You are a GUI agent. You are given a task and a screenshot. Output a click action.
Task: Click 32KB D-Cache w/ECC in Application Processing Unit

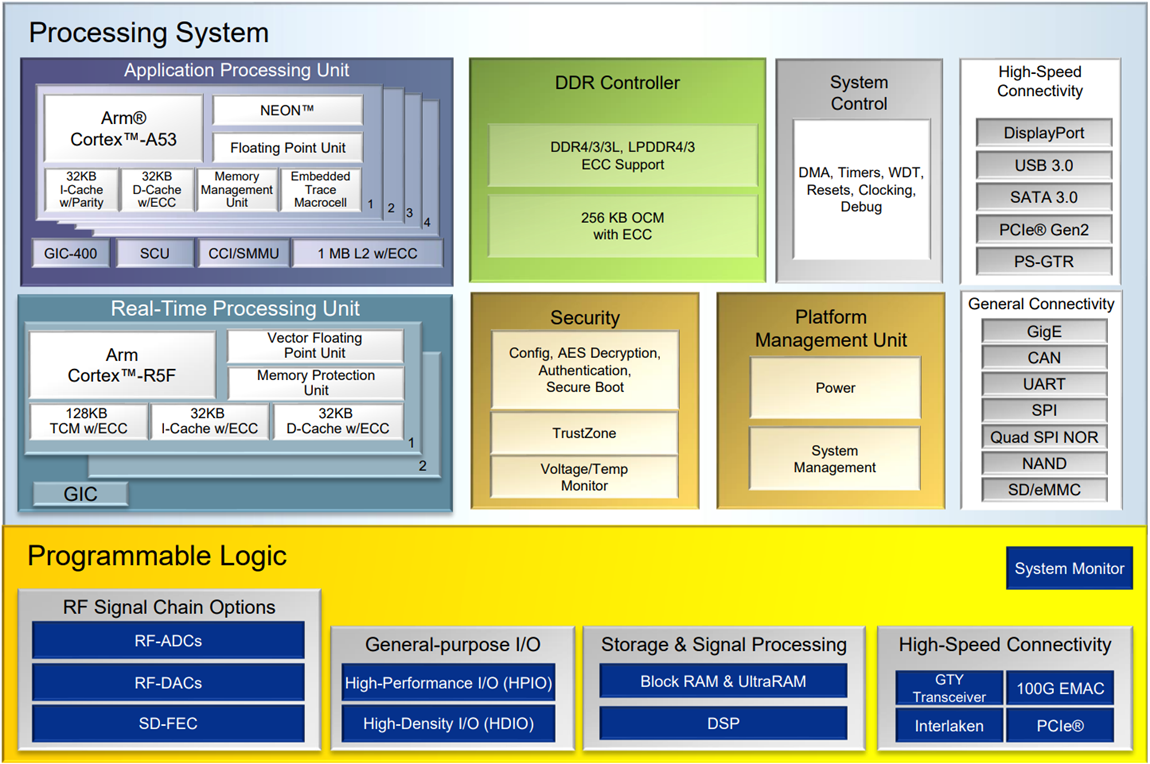point(157,190)
